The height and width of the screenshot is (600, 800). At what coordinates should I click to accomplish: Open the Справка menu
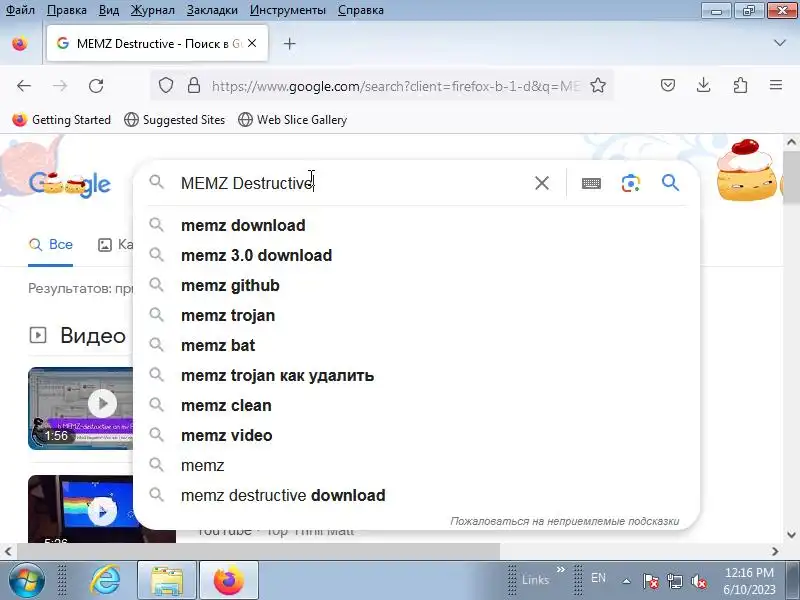coord(361,10)
